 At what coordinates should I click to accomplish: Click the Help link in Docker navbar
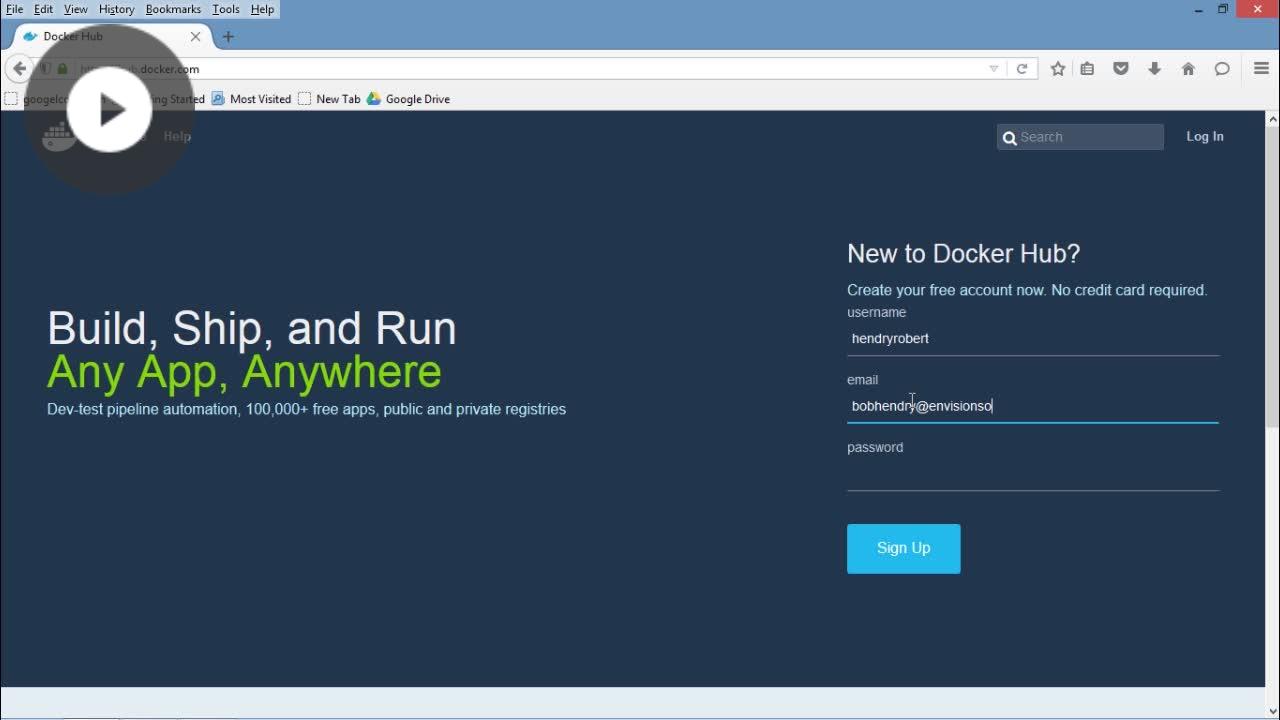pyautogui.click(x=177, y=136)
